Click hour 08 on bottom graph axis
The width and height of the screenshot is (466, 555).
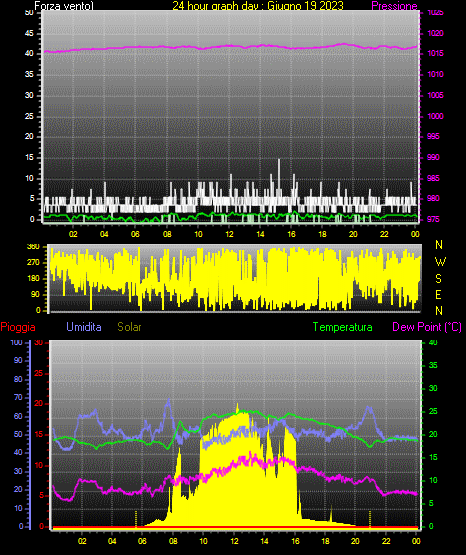point(173,541)
